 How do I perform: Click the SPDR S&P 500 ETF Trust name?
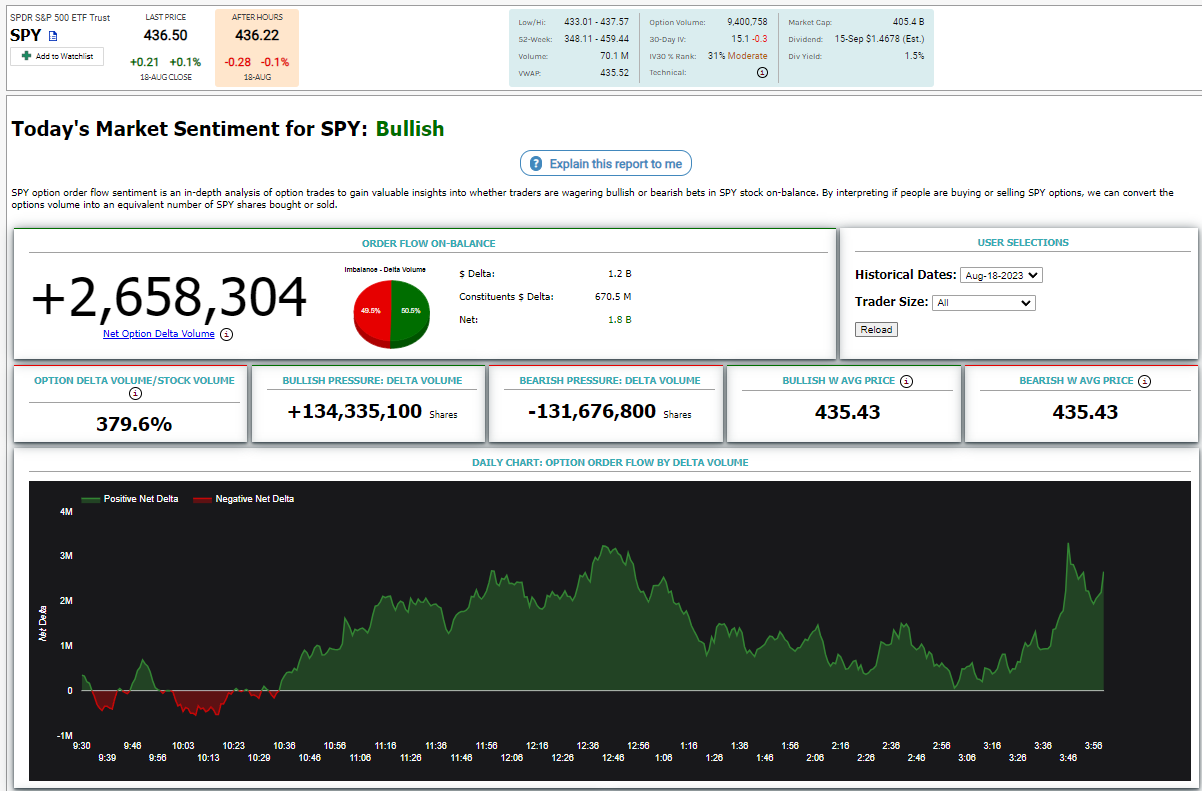[60, 17]
